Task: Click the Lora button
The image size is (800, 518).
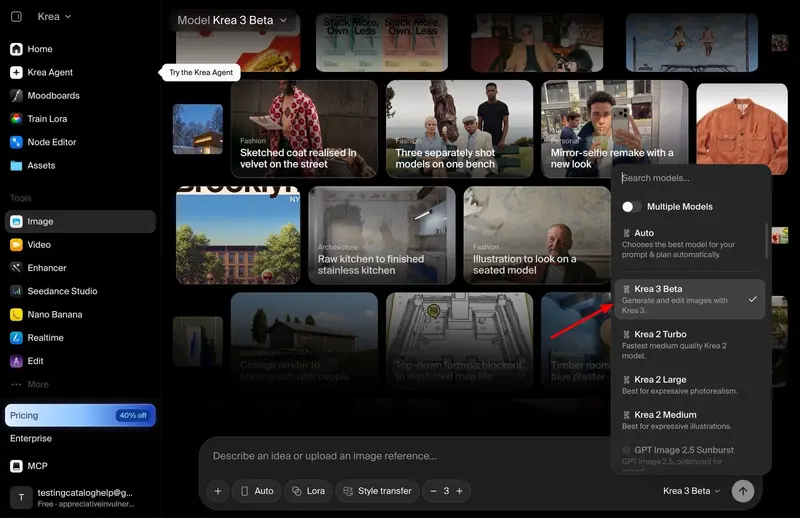Action: tap(308, 491)
